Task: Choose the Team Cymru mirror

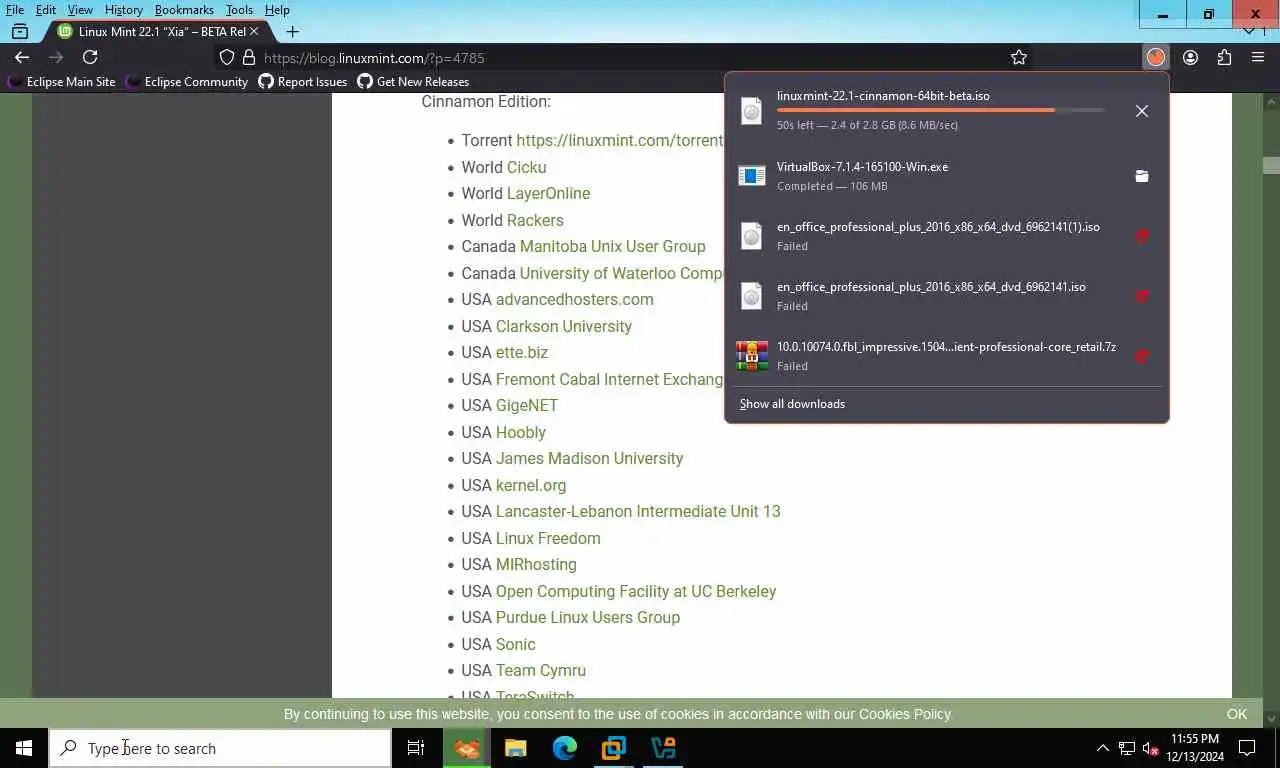Action: pyautogui.click(x=541, y=670)
